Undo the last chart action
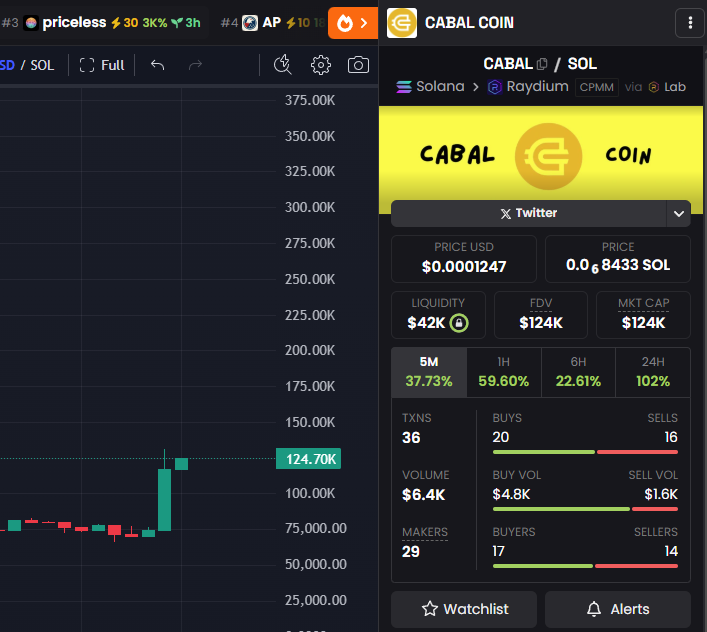The height and width of the screenshot is (632, 707). 157,65
